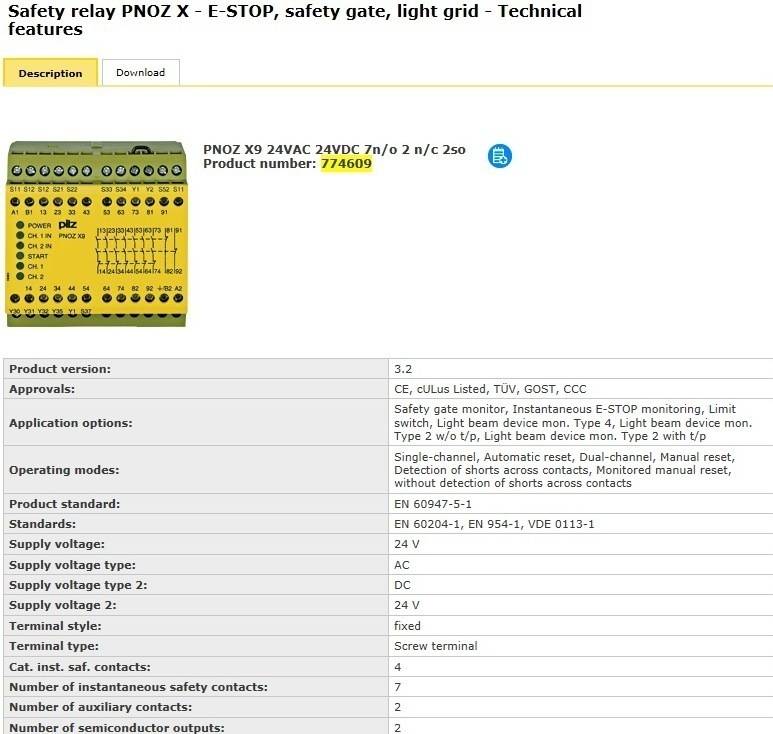Select value EN 60204-1, EN 954-1, VDE 0113-1
Screen dimensions: 773x734
(x=494, y=524)
